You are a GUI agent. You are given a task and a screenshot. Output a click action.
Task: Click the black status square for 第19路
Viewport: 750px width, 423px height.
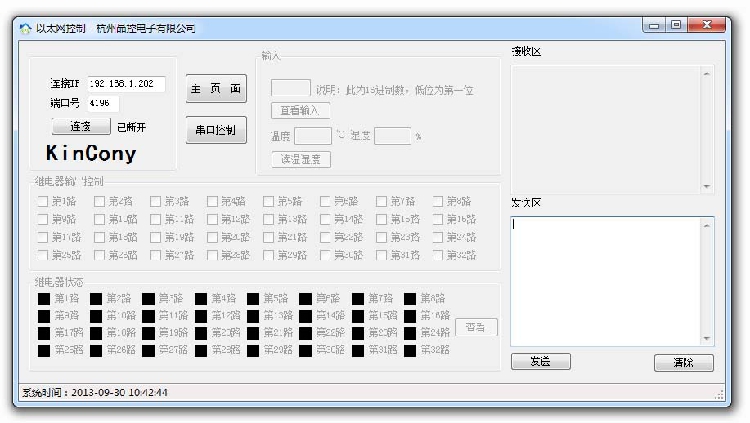tap(149, 333)
